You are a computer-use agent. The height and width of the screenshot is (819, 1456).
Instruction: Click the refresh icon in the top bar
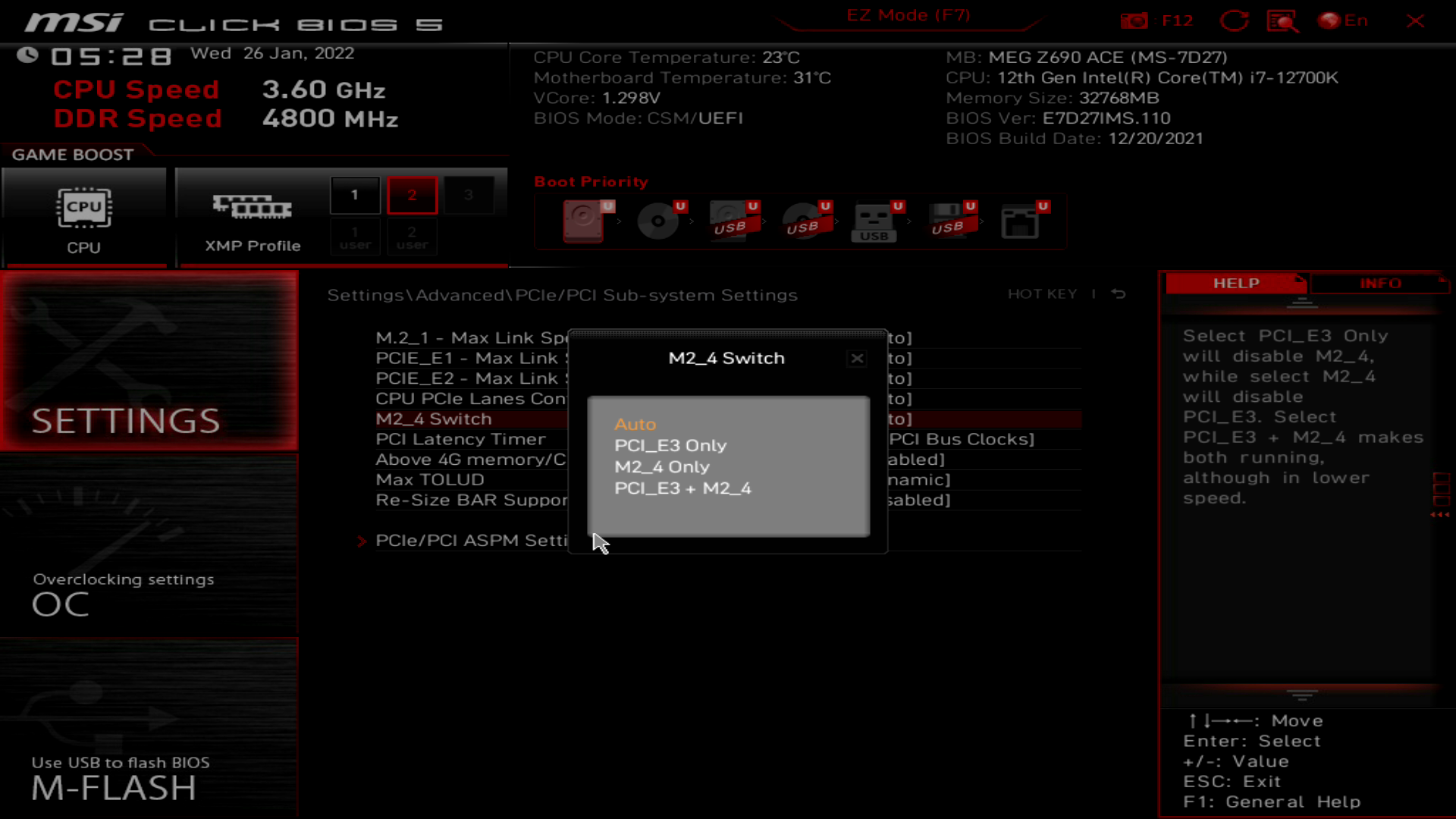(1235, 20)
